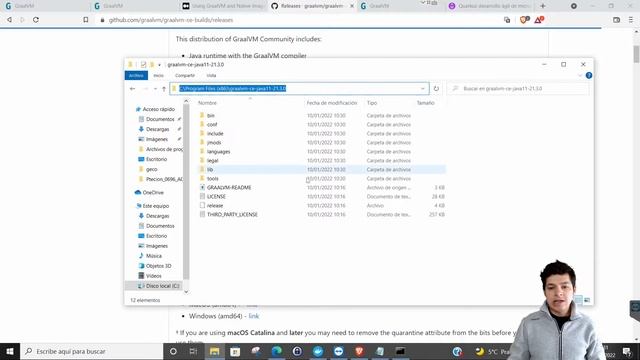The height and width of the screenshot is (360, 640).
Task: Select geco folder in quick access
Action: pos(151,169)
